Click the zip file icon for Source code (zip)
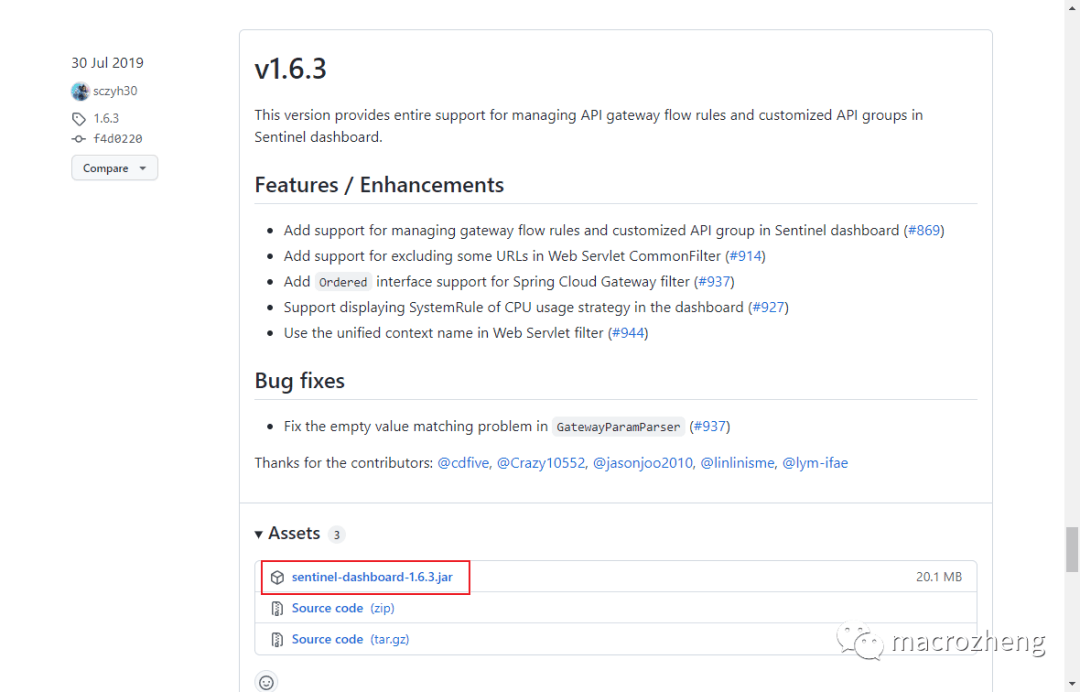Viewport: 1080px width, 692px height. (277, 609)
